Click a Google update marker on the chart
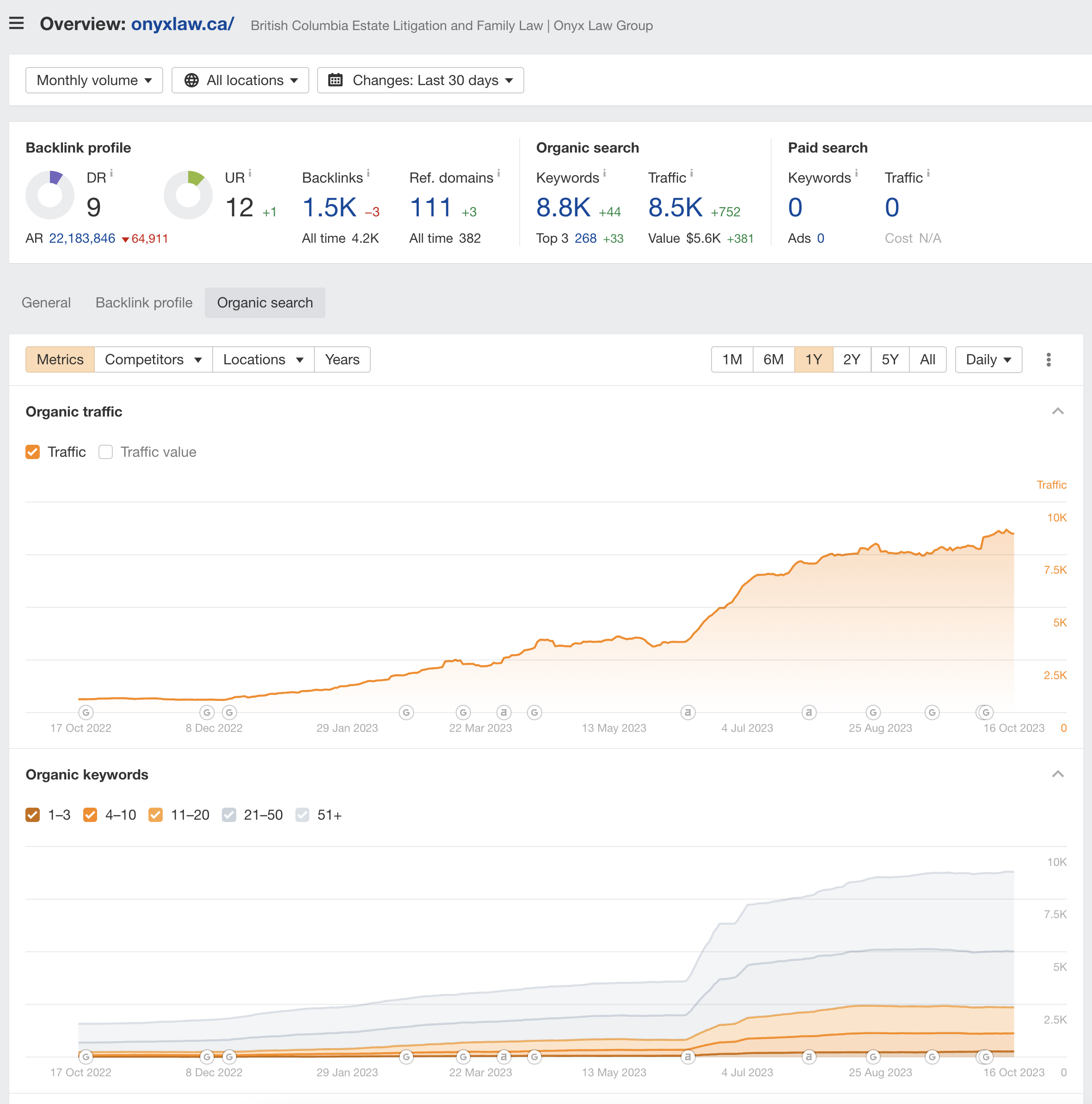The width and height of the screenshot is (1092, 1104). (86, 712)
